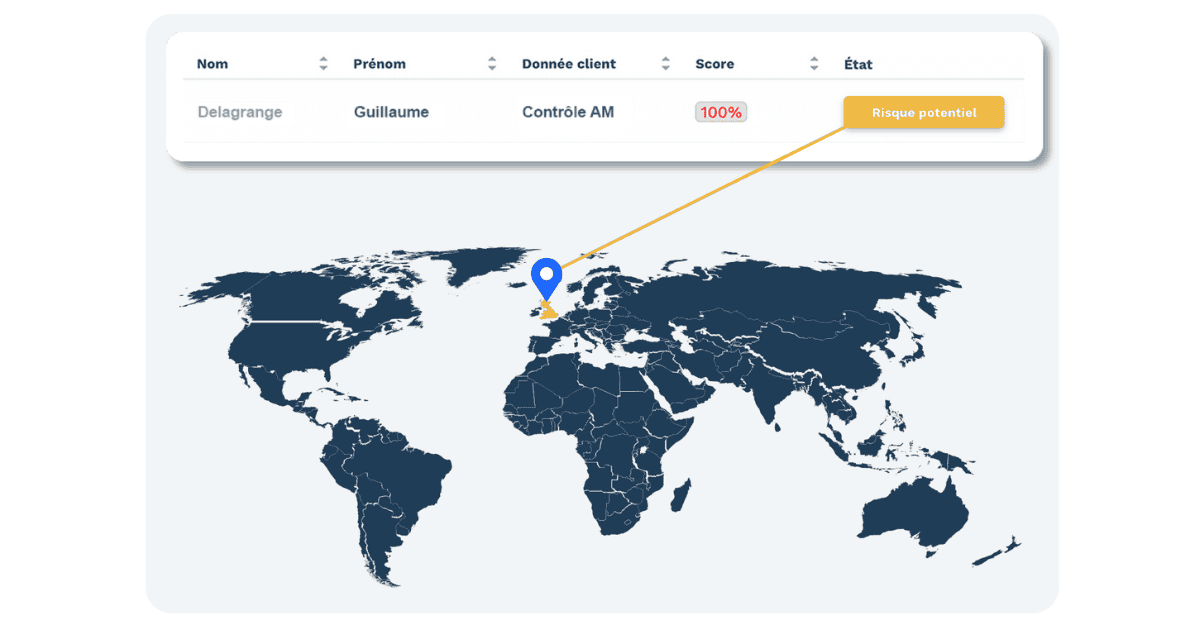Open the Delagrange name cell
Viewport: 1200px width, 630px height.
(240, 112)
